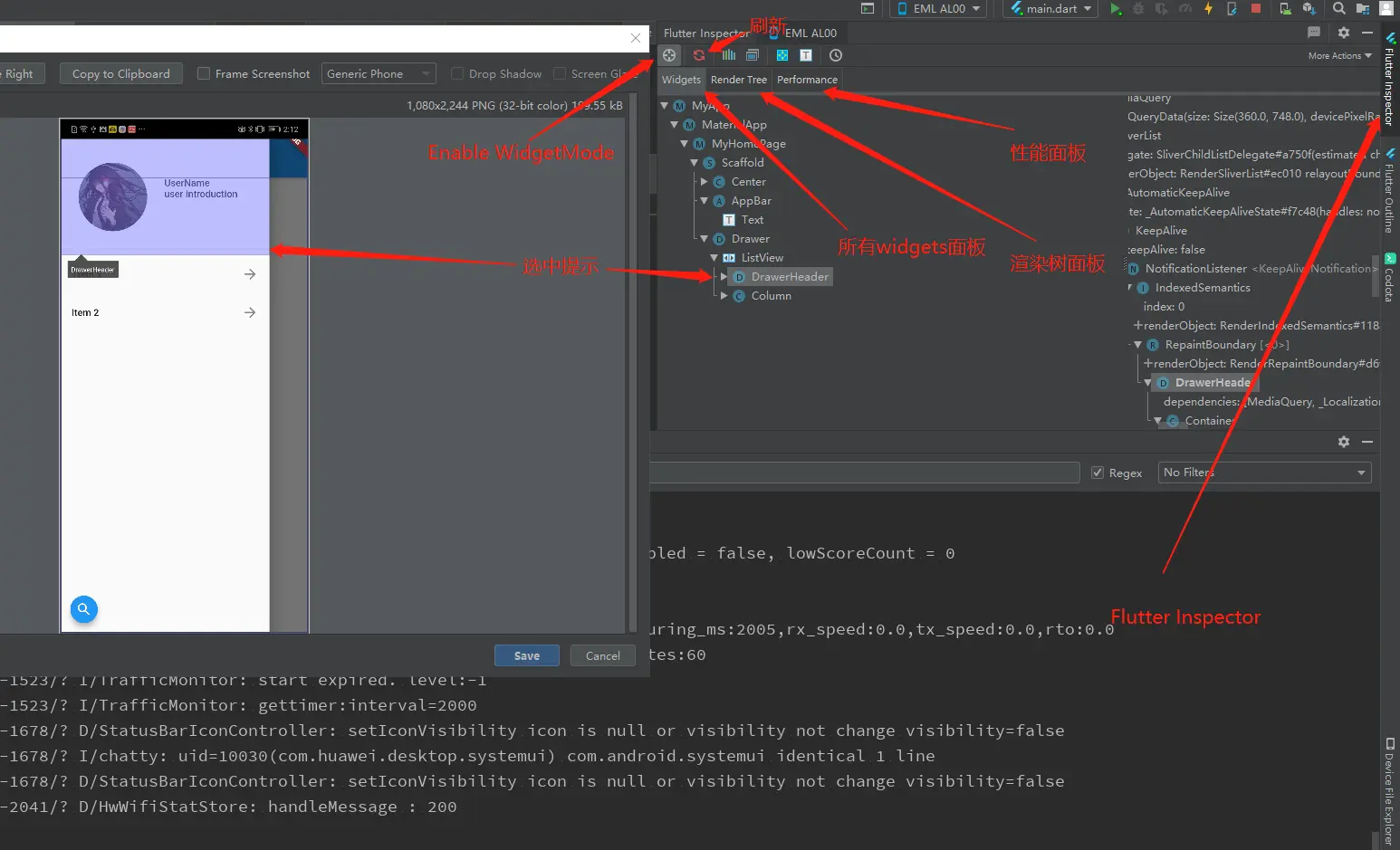The image size is (1400, 850).
Task: Open the project structure icon in top toolbar
Action: click(1362, 9)
